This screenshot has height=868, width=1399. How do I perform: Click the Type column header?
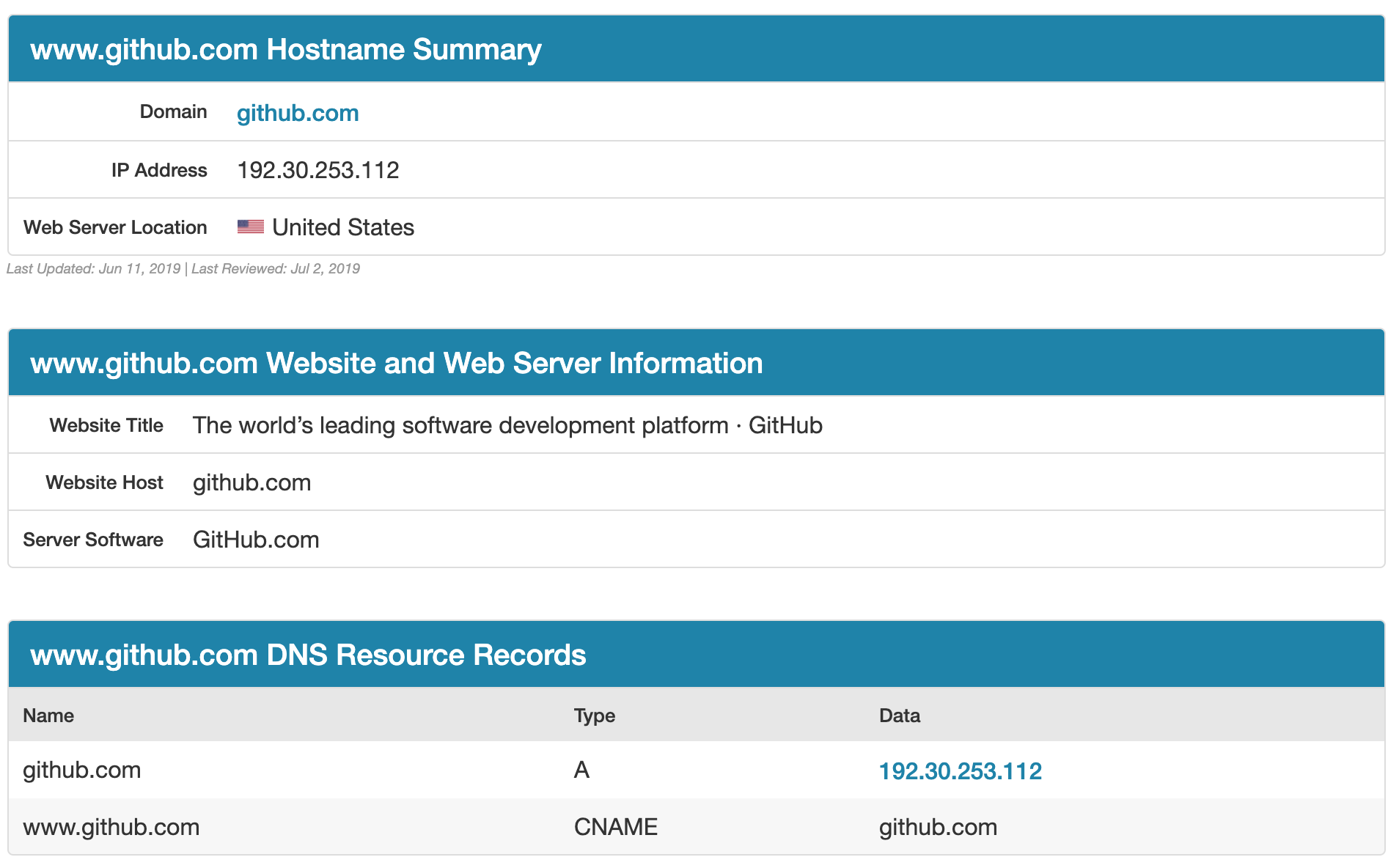pyautogui.click(x=595, y=716)
